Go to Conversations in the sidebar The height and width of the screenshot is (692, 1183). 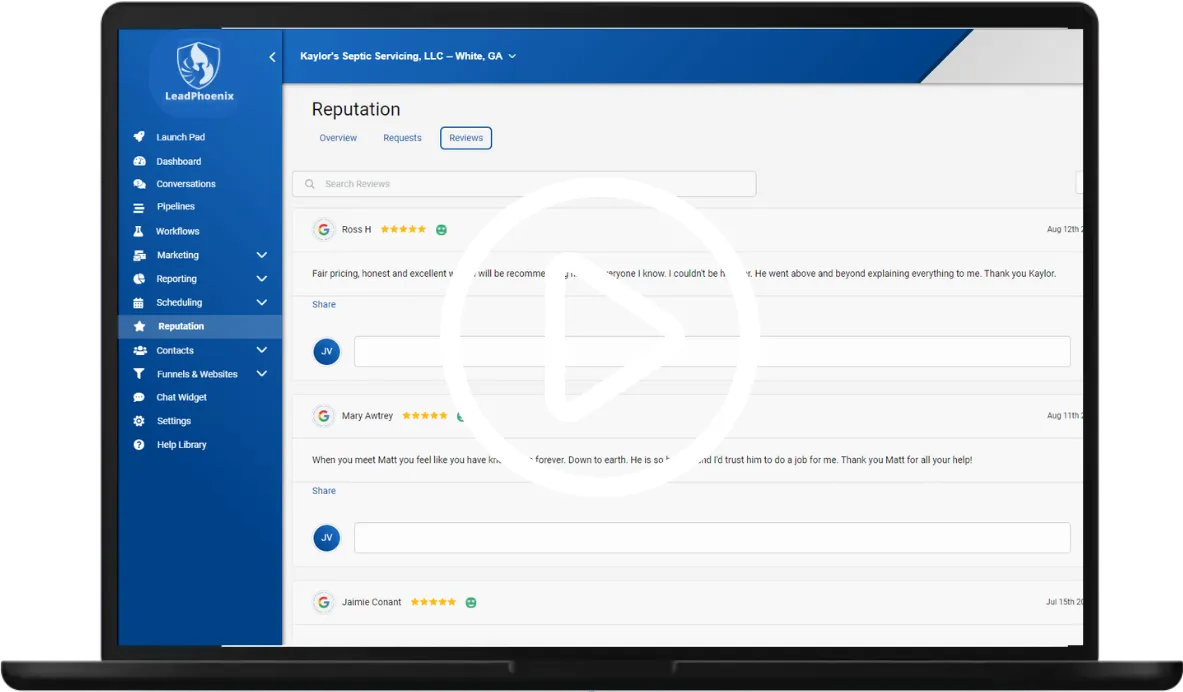(186, 183)
